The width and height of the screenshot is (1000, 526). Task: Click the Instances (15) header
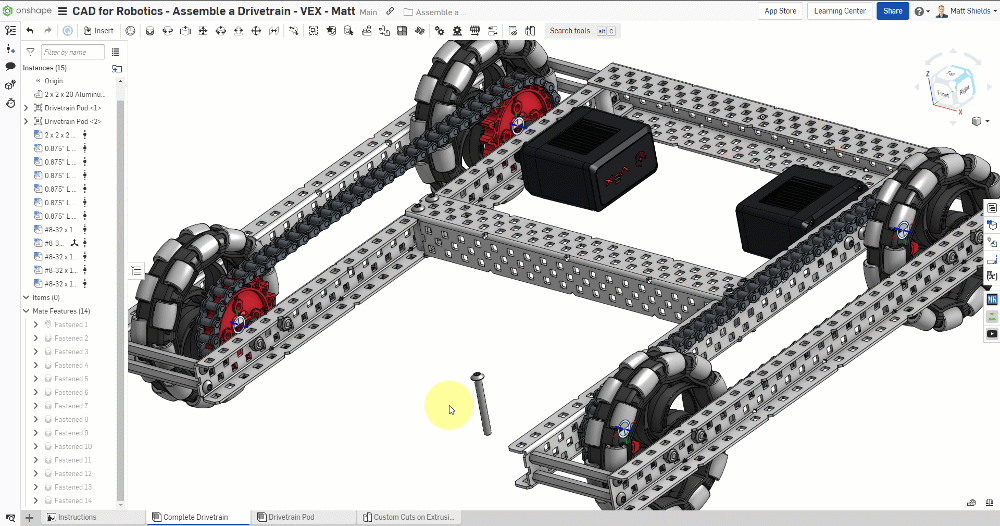44,68
